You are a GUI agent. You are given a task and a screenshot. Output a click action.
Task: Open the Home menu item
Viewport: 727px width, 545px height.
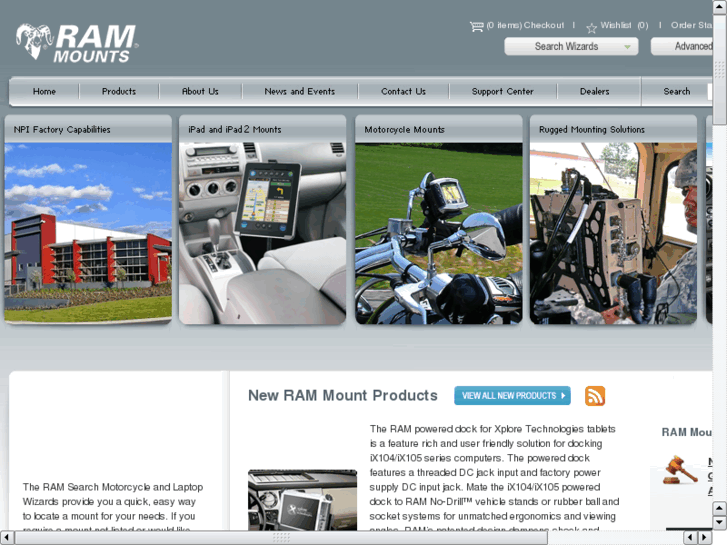click(44, 91)
